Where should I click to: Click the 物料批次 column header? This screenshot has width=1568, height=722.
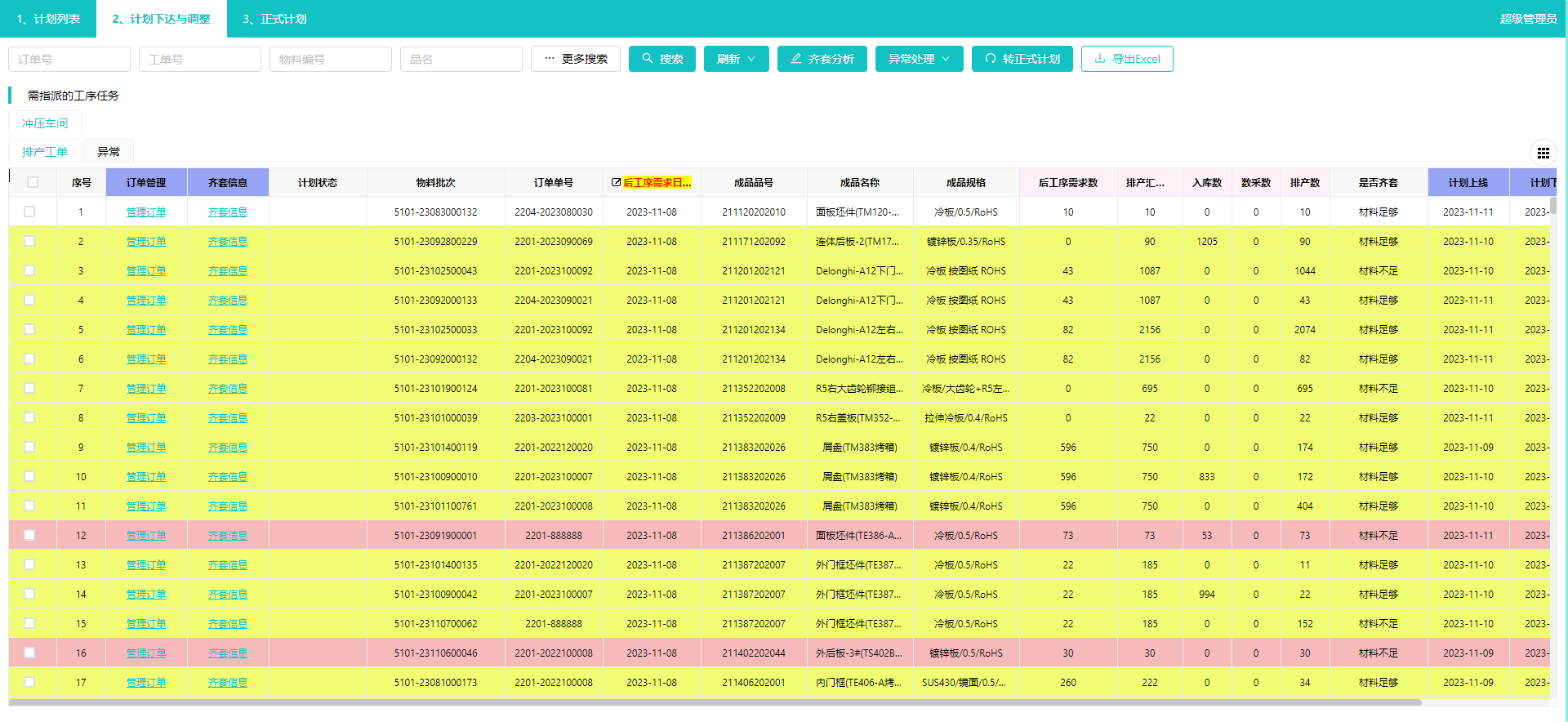[436, 183]
